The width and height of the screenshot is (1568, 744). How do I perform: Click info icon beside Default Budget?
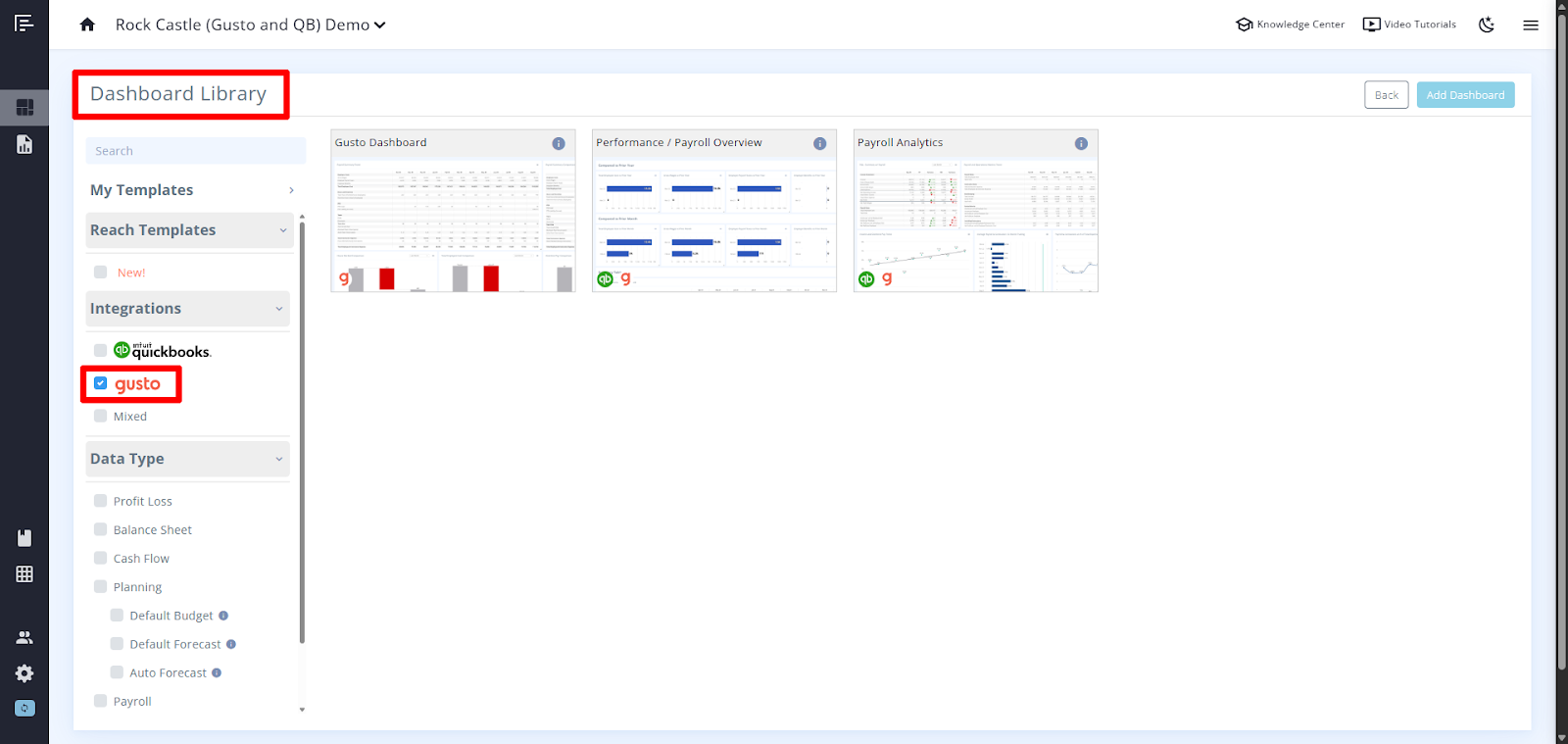223,616
